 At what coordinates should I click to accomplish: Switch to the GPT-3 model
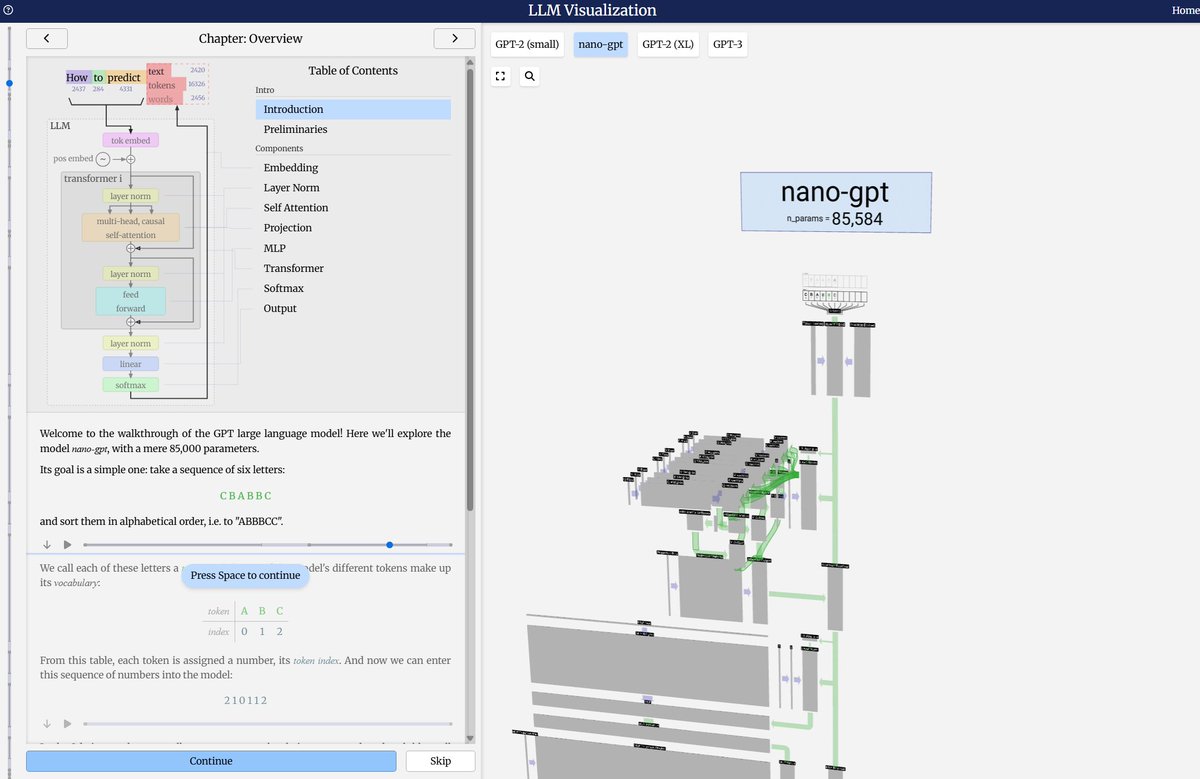[727, 44]
